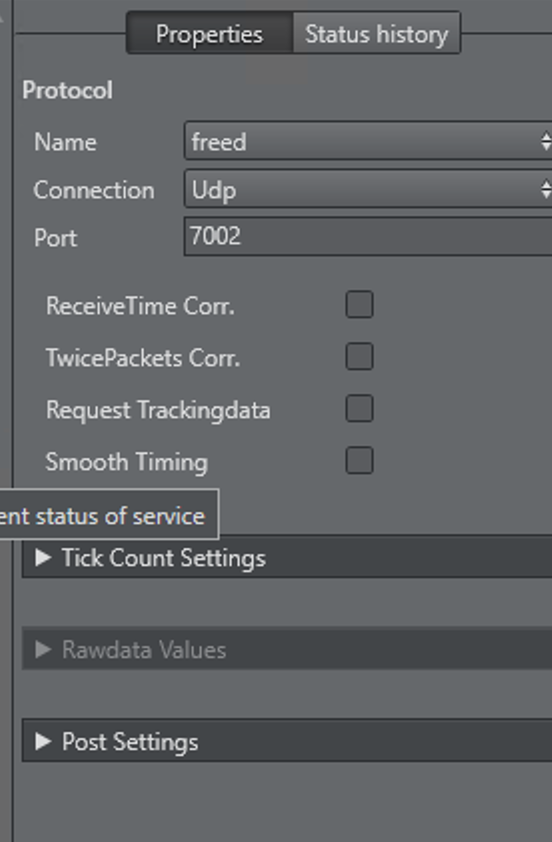This screenshot has height=842, width=552.
Task: Click the Request Trackingdata label text
Action: click(x=158, y=411)
